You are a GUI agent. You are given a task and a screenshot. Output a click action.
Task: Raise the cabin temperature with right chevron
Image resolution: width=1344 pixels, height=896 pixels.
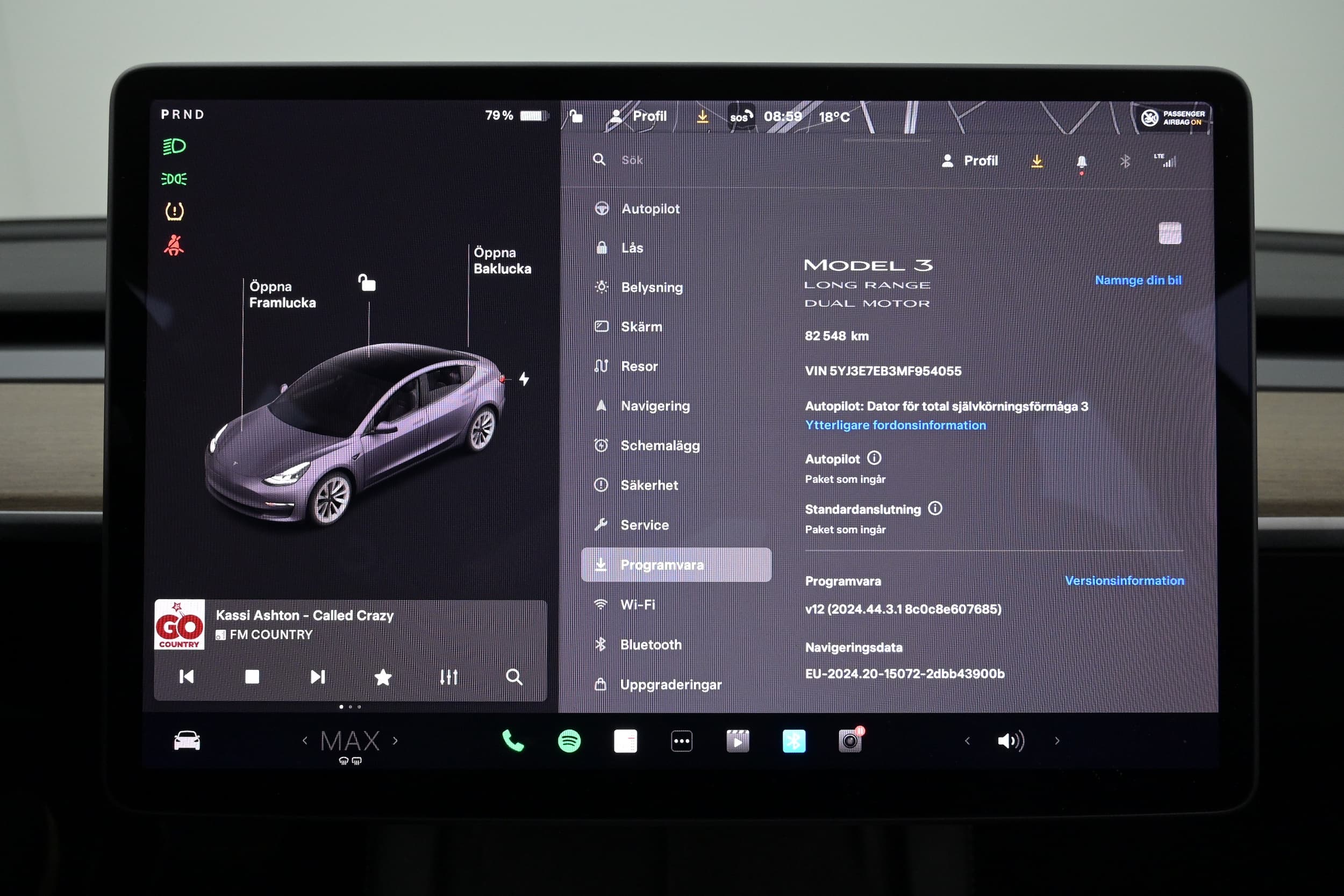396,741
